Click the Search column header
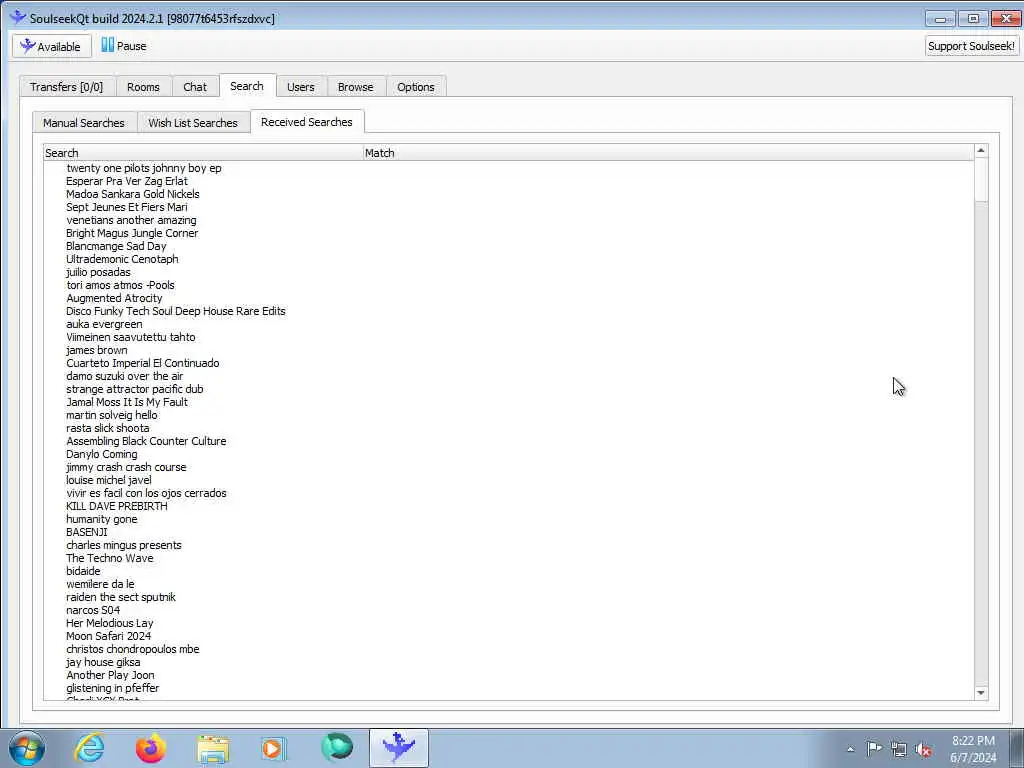 coord(203,153)
